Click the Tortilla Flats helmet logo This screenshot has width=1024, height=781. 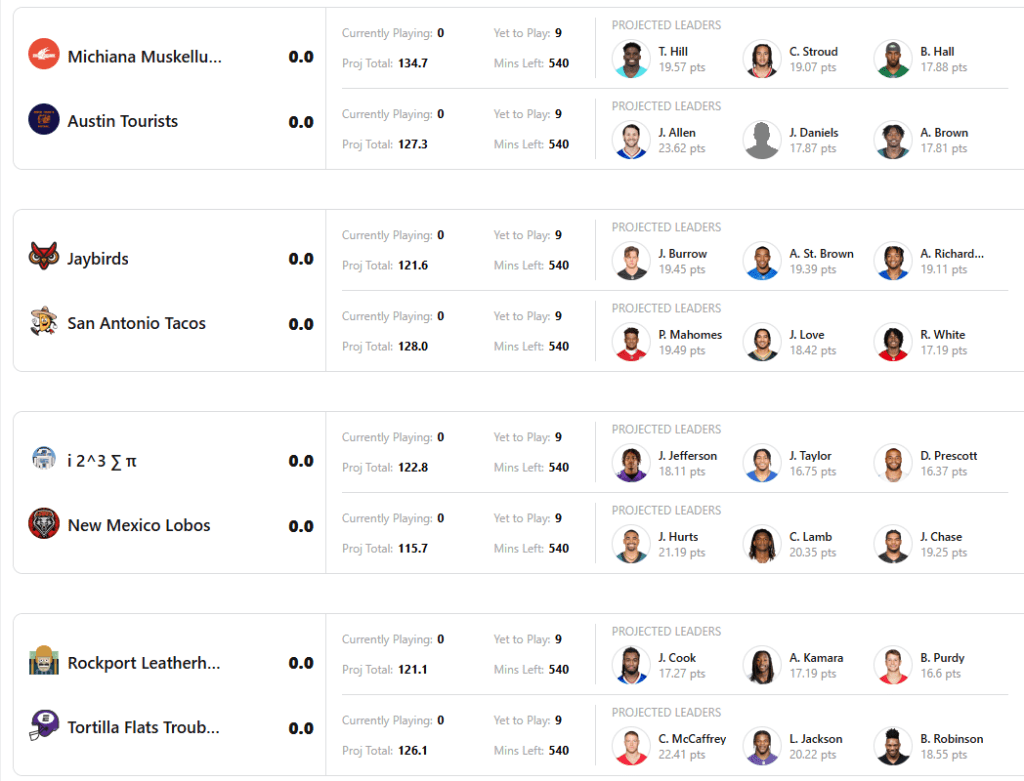pyautogui.click(x=44, y=726)
